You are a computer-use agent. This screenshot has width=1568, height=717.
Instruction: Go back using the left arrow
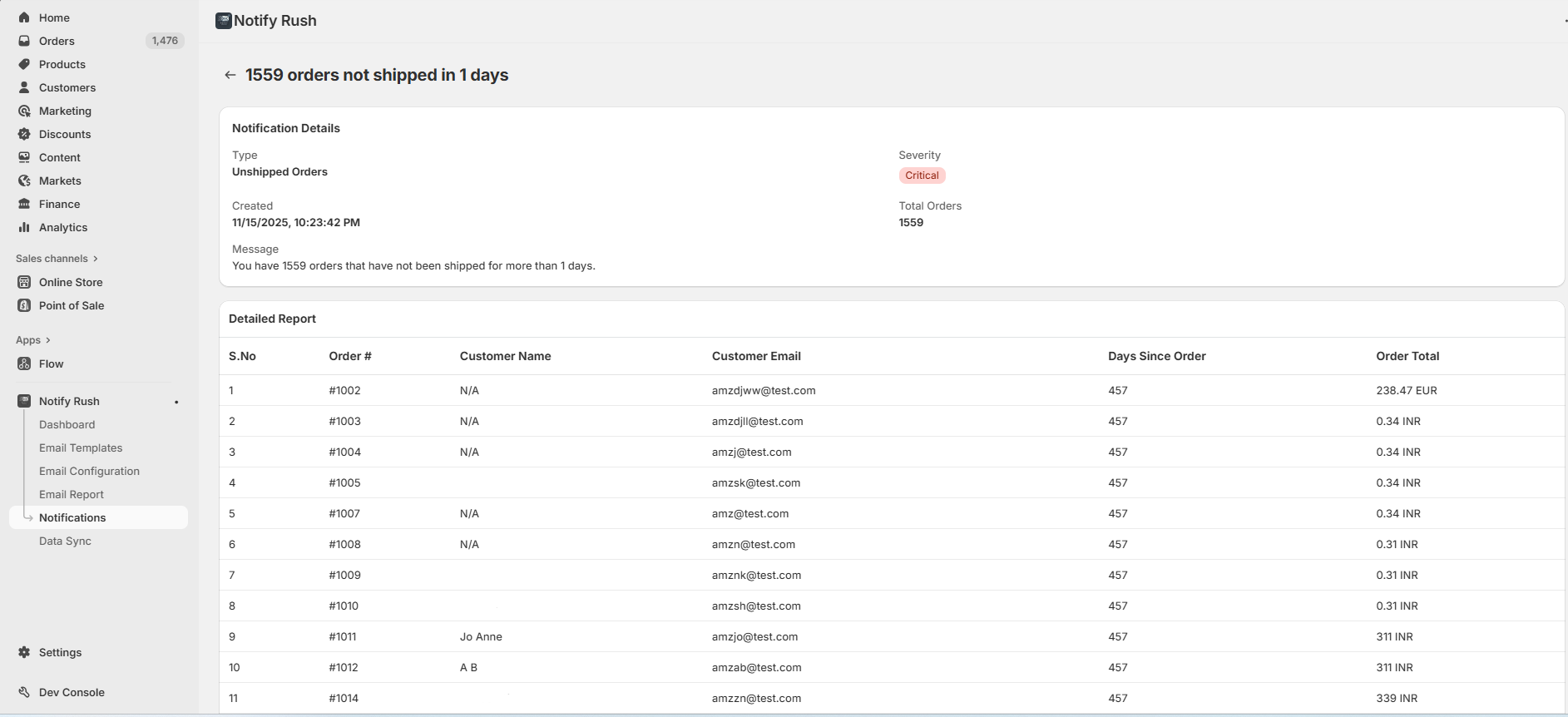[230, 75]
